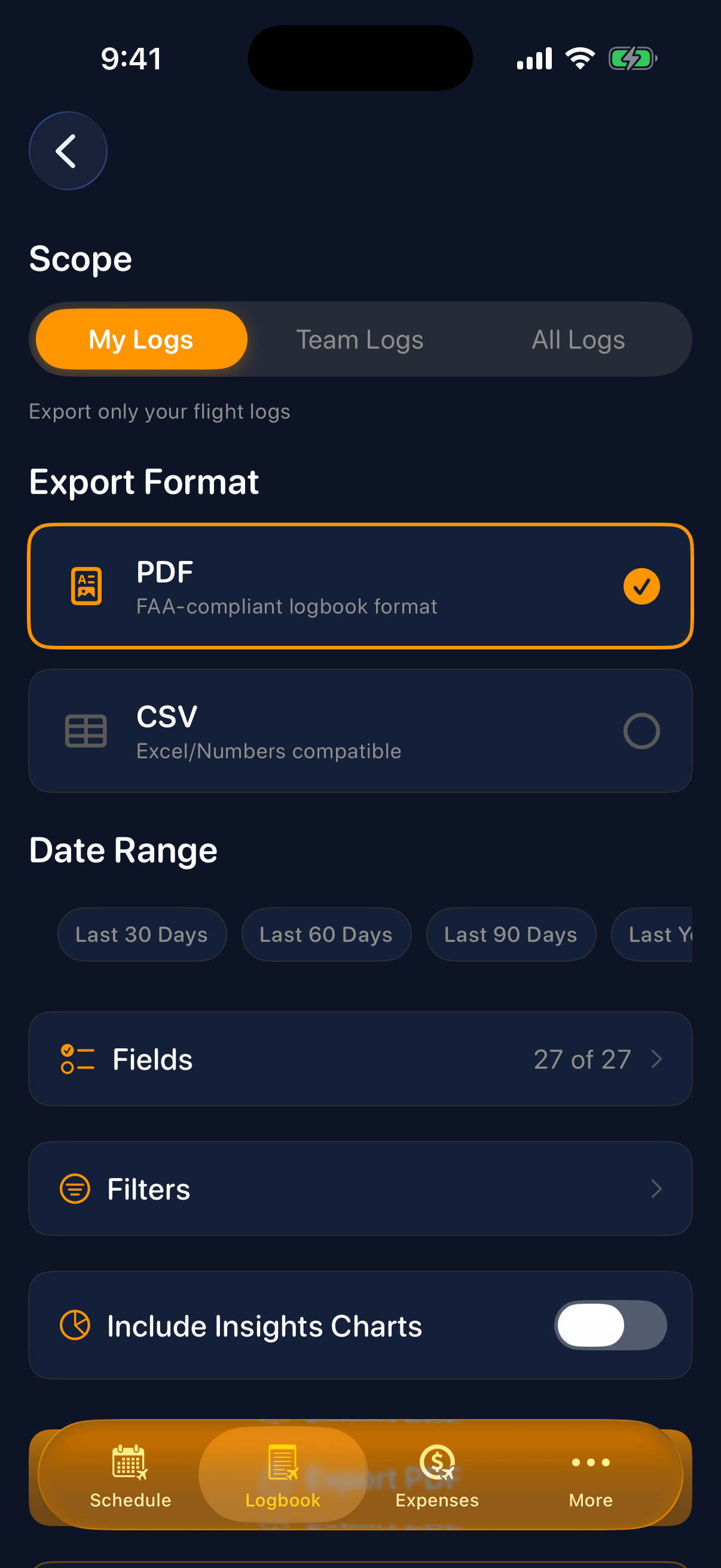Tap the Fields checklist icon

(77, 1058)
